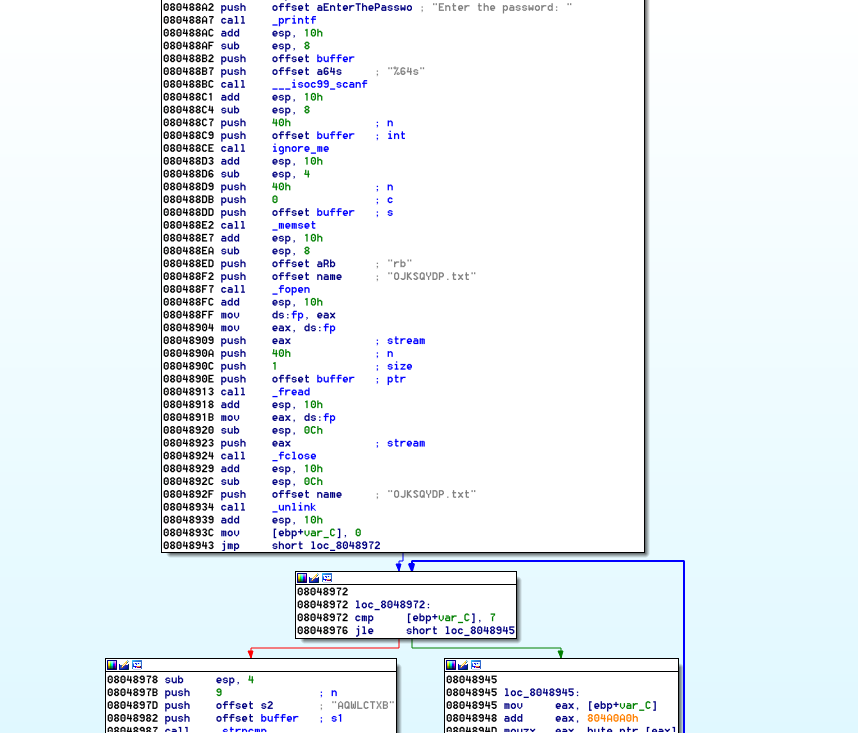The height and width of the screenshot is (733, 858).
Task: Select the ignore_me function call
Action: (x=300, y=148)
